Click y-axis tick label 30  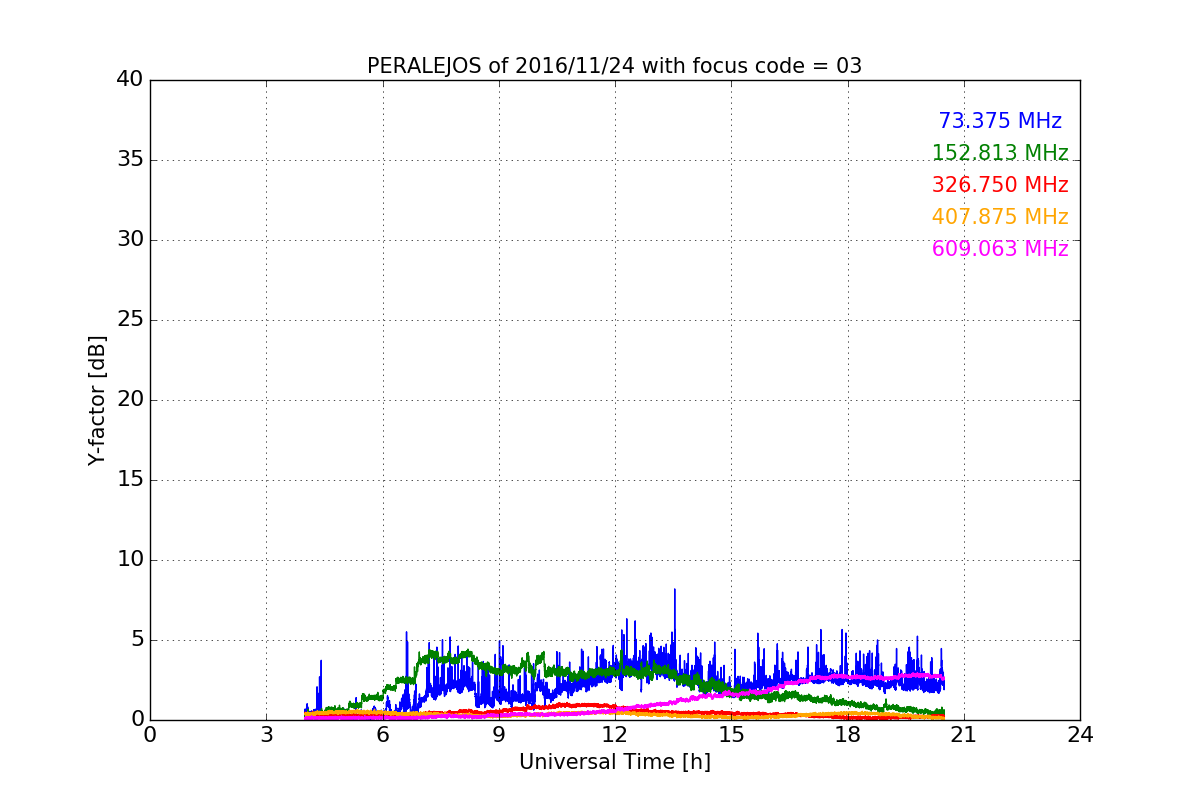pos(129,240)
